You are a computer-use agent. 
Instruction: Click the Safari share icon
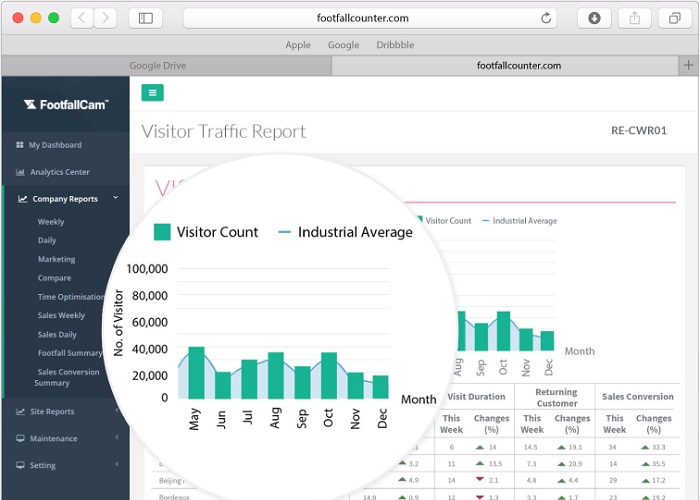click(634, 18)
